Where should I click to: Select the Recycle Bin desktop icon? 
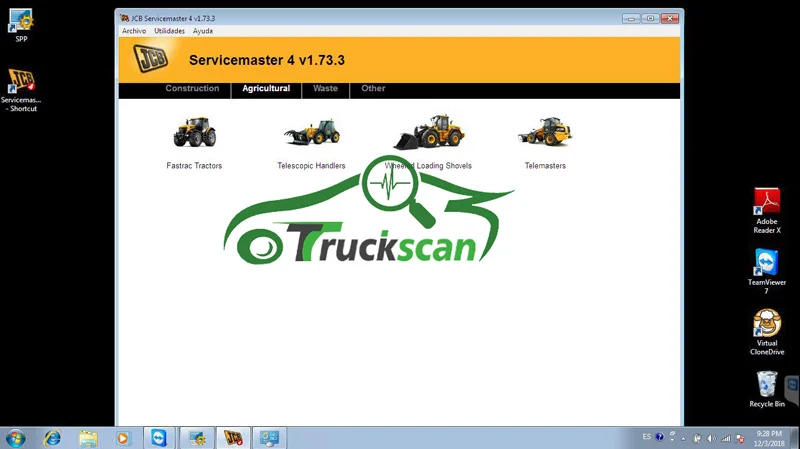point(767,389)
